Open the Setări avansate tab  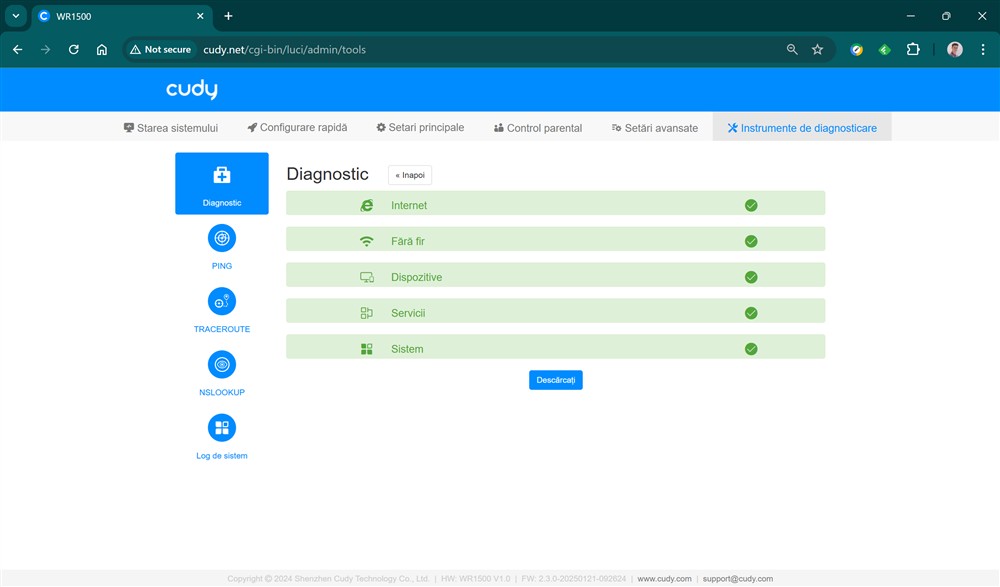pos(654,128)
